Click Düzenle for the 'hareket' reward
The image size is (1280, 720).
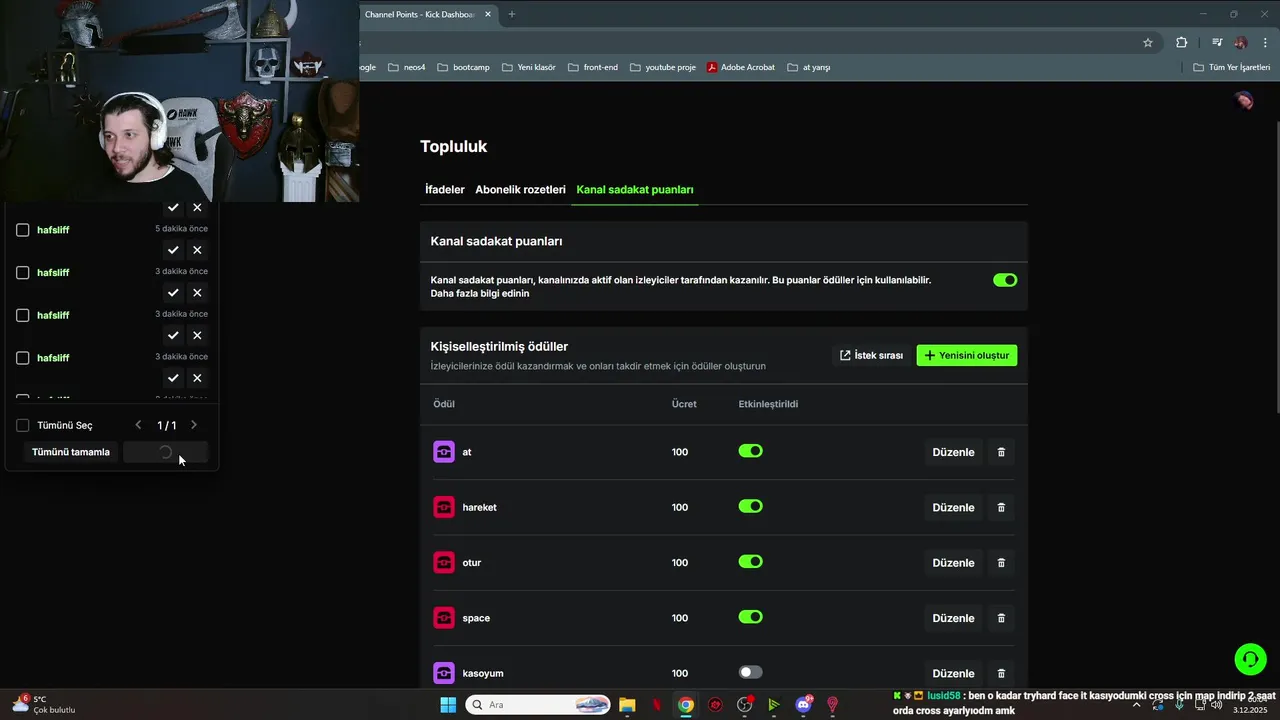click(x=953, y=507)
